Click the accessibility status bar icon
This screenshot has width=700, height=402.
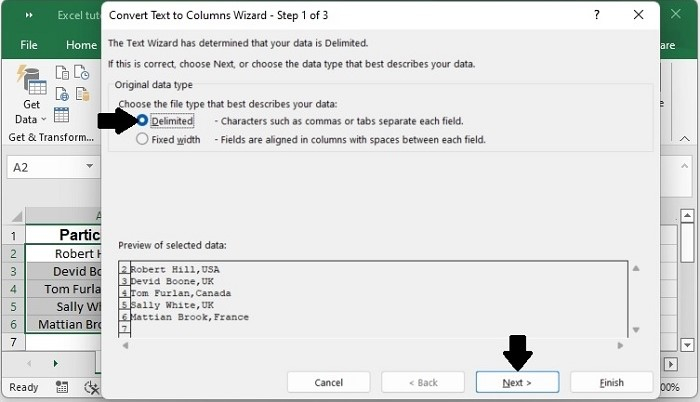click(x=92, y=387)
